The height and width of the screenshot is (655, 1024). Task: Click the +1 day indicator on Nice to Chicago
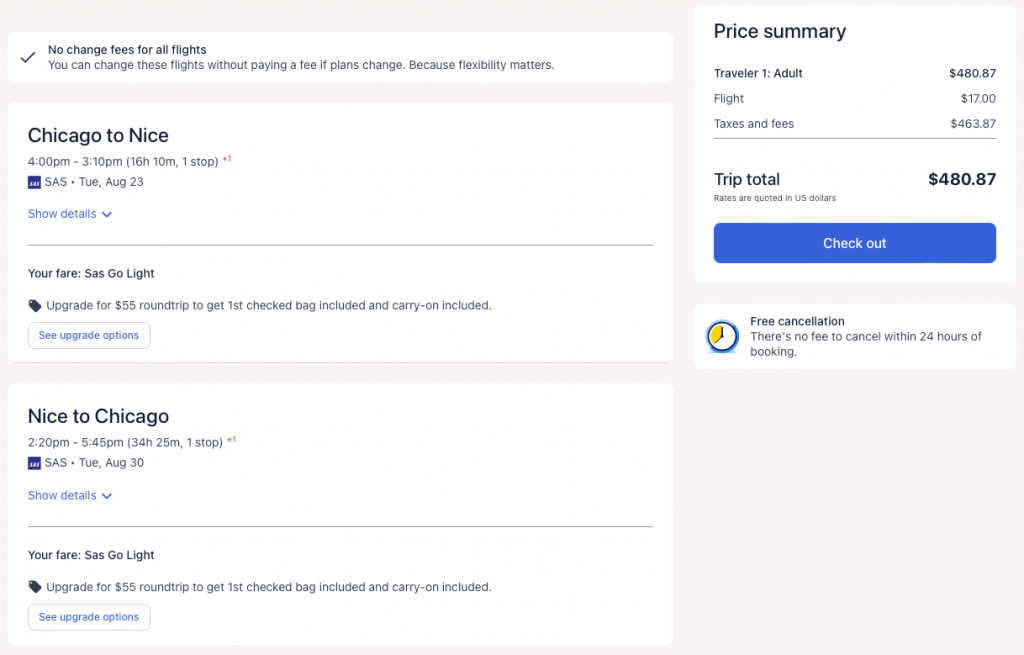232,440
